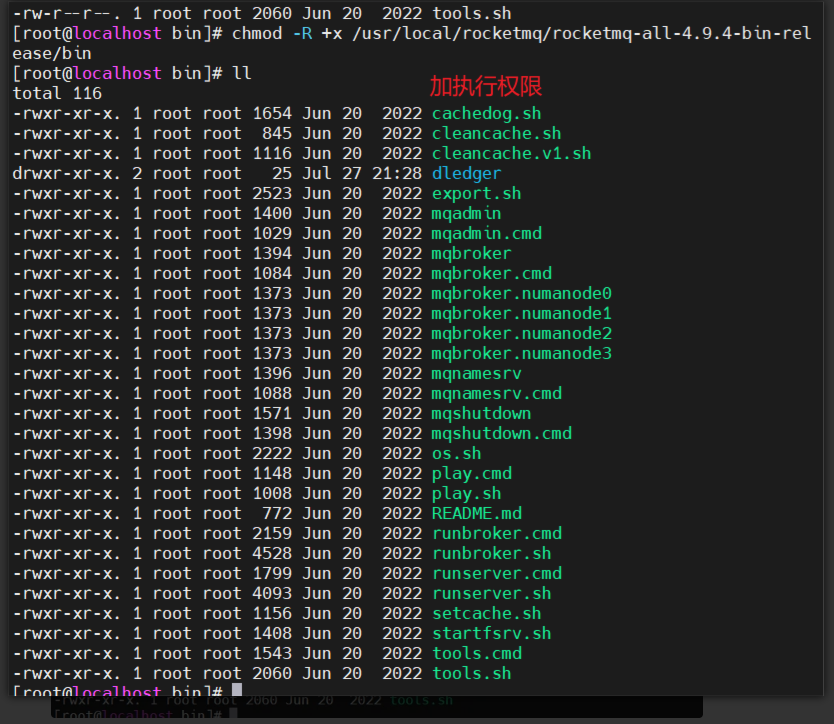Select the mqbroker.cmd filename
834x724 pixels.
point(491,273)
